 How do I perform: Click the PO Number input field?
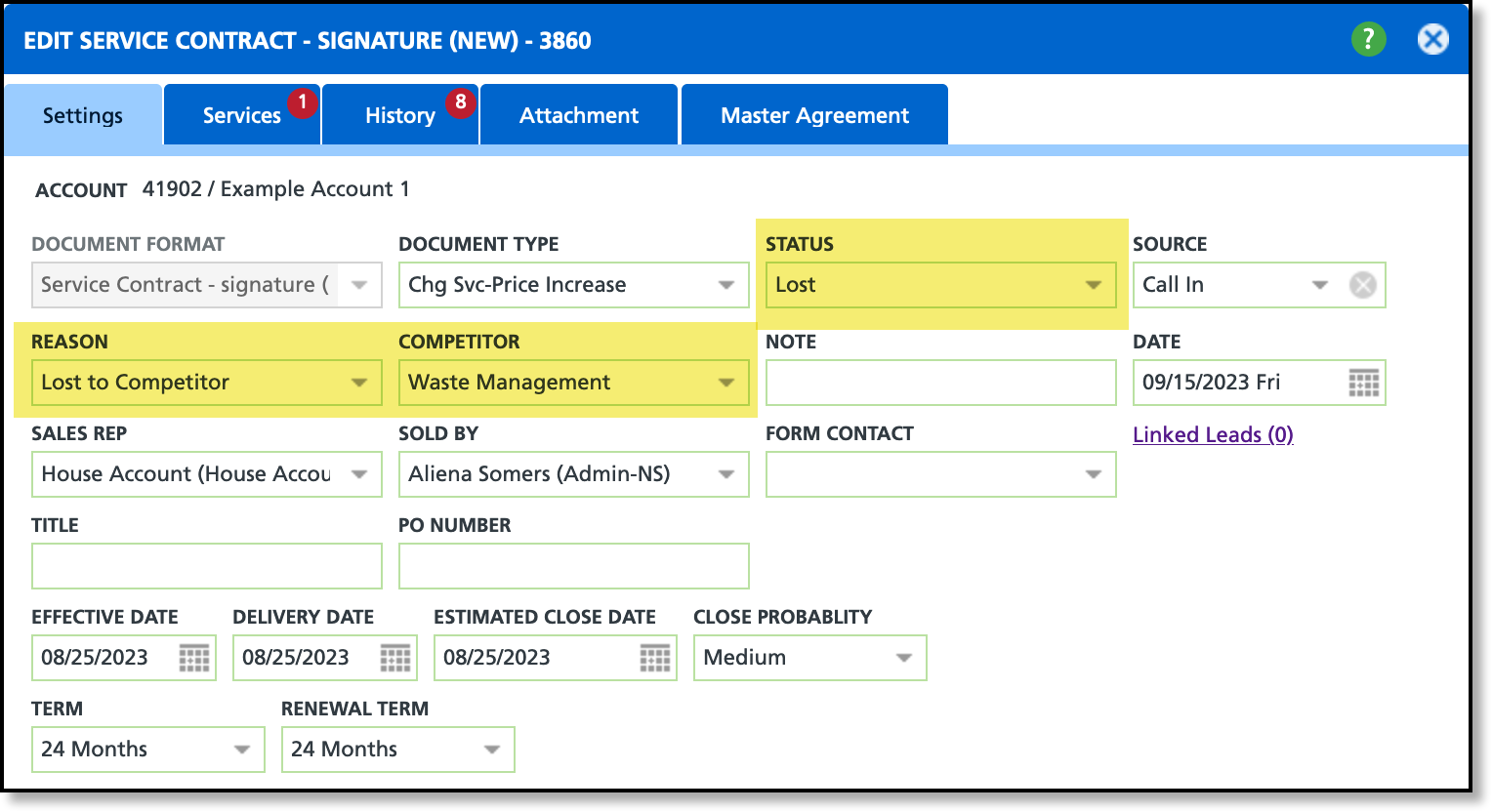click(x=574, y=566)
